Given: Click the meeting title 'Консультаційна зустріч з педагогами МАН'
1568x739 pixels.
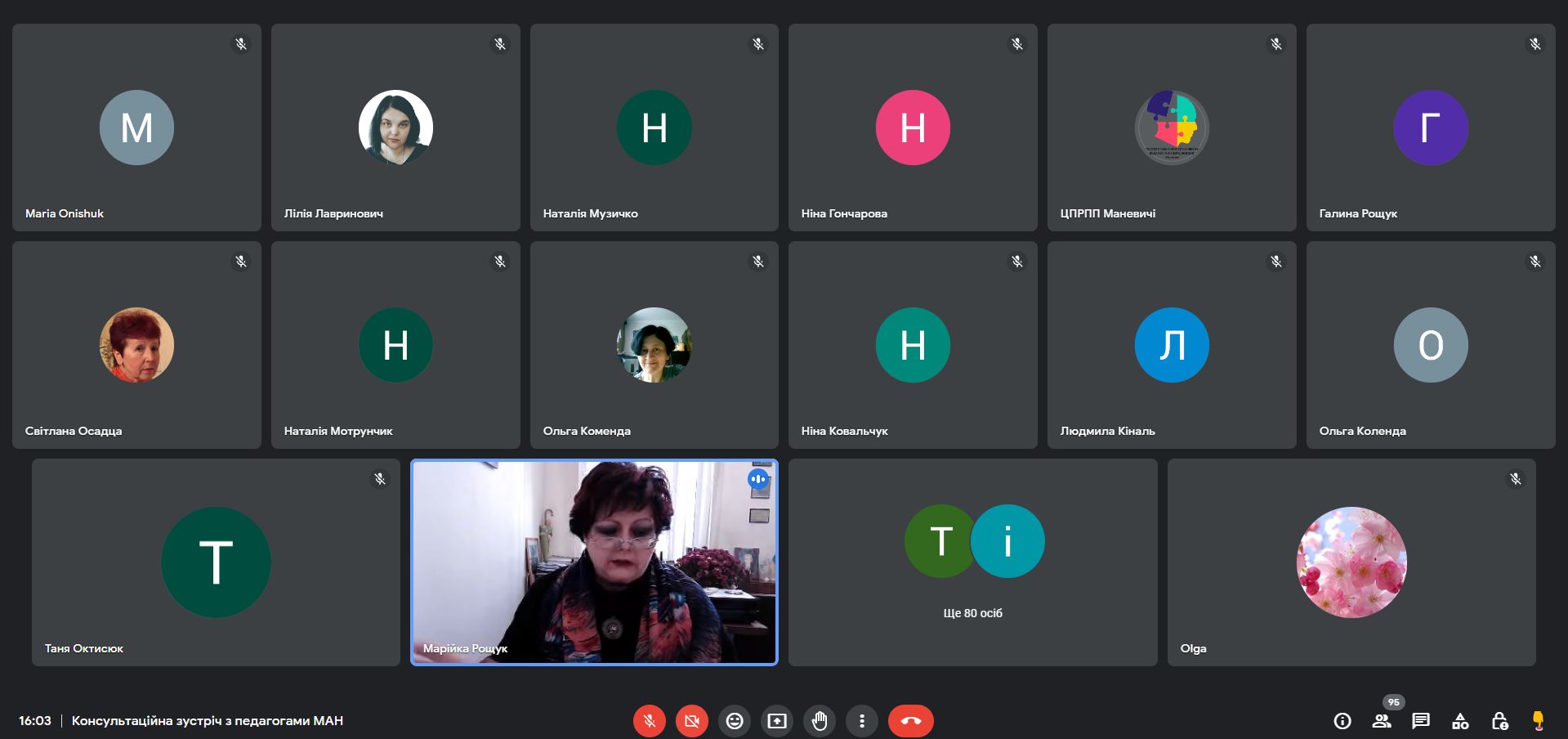Looking at the screenshot, I should tap(208, 721).
